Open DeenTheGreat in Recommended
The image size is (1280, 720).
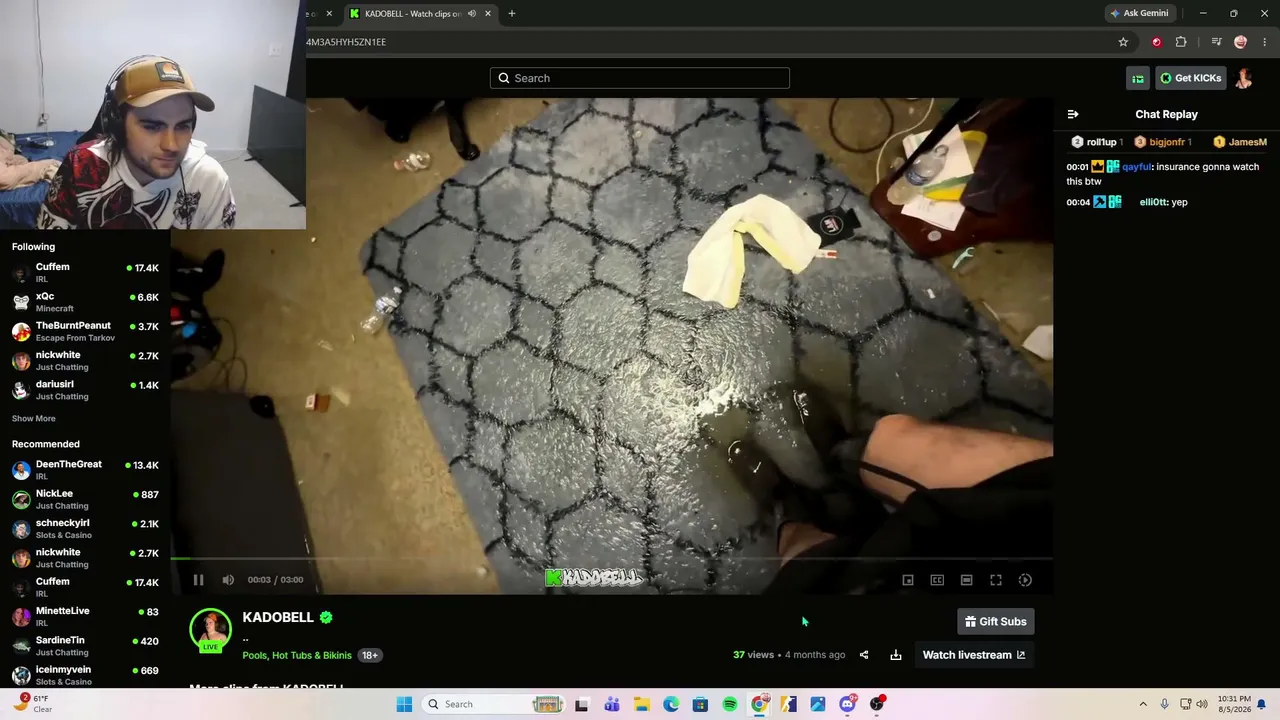[x=85, y=470]
